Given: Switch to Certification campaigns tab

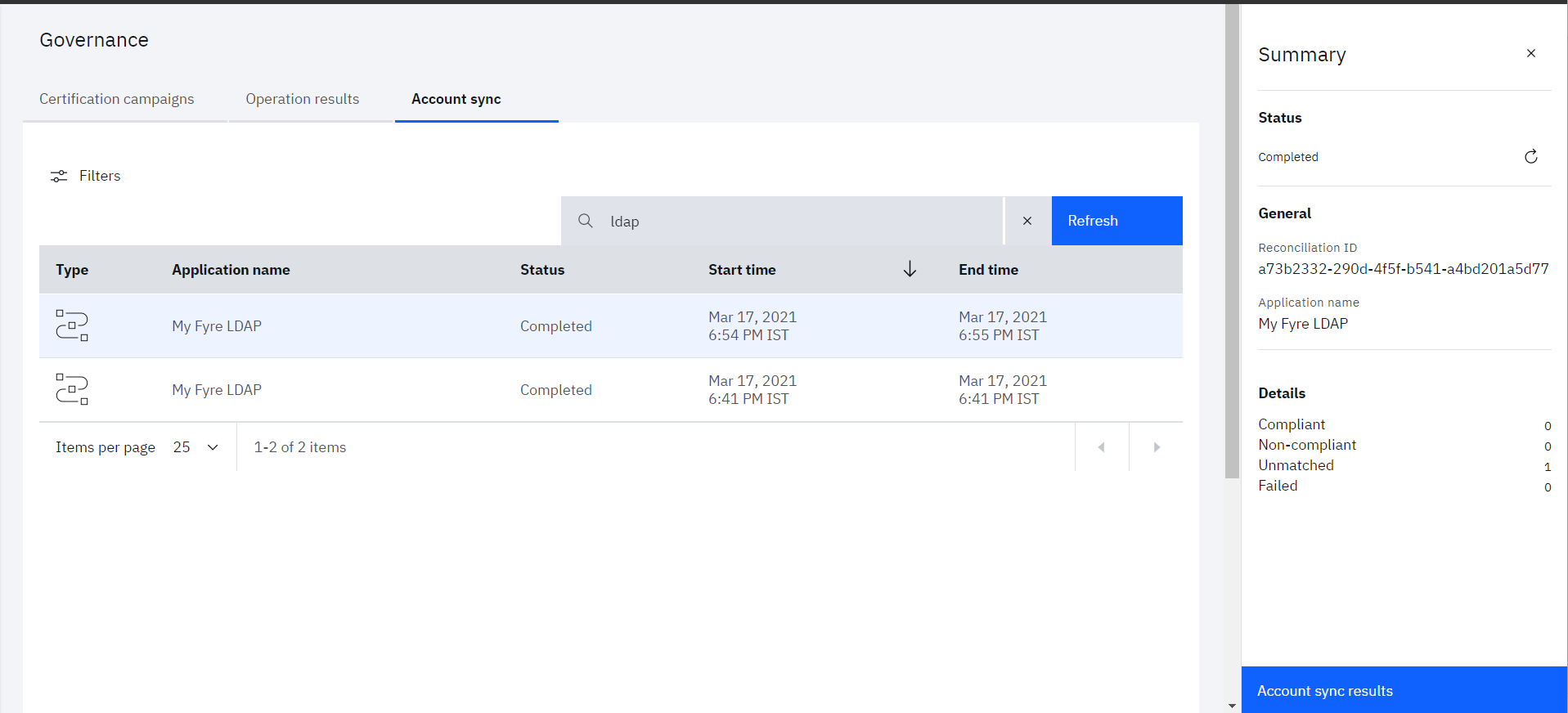Looking at the screenshot, I should tap(117, 99).
